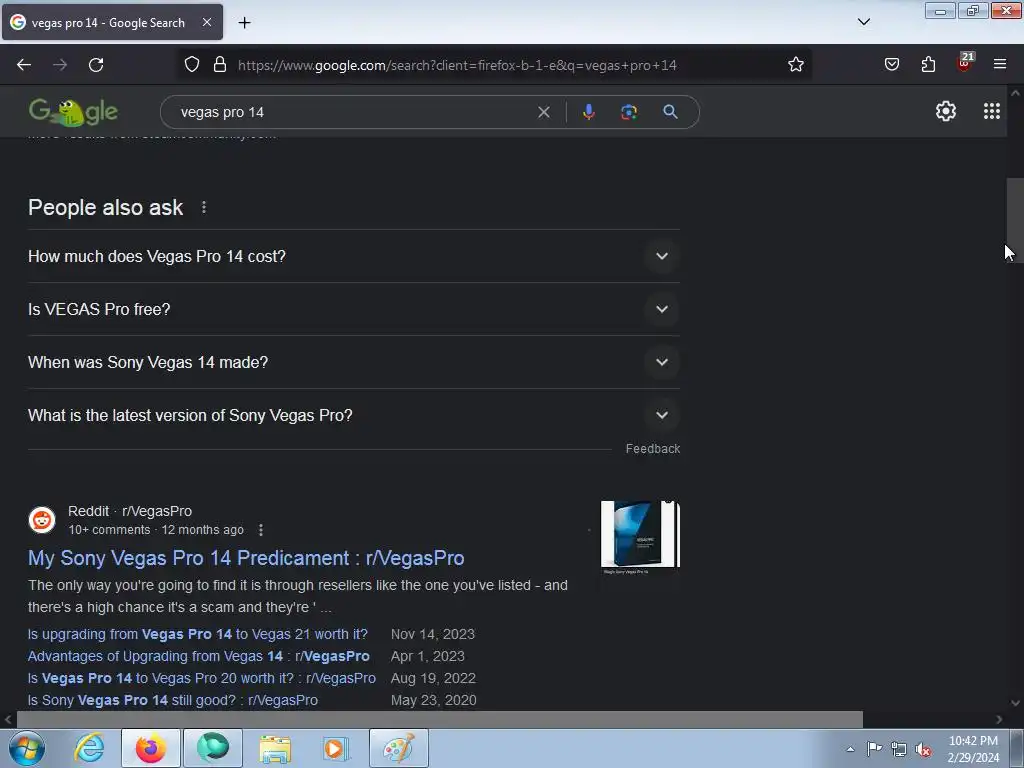1024x768 pixels.
Task: Open Paint from the taskbar
Action: tap(399, 748)
